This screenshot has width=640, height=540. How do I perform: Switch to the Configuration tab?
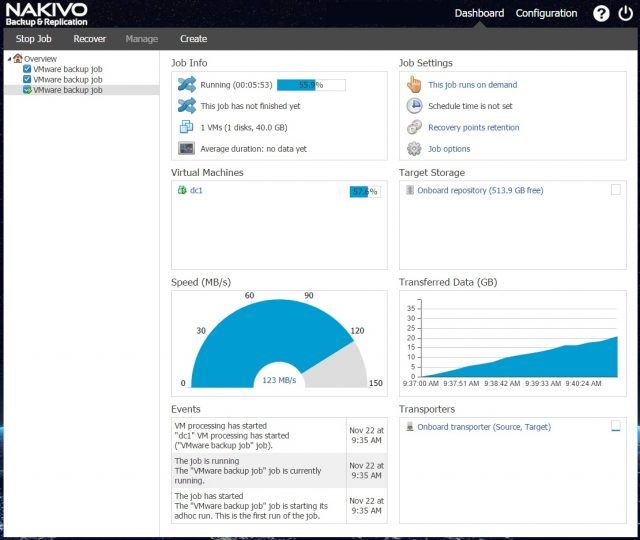[x=546, y=13]
